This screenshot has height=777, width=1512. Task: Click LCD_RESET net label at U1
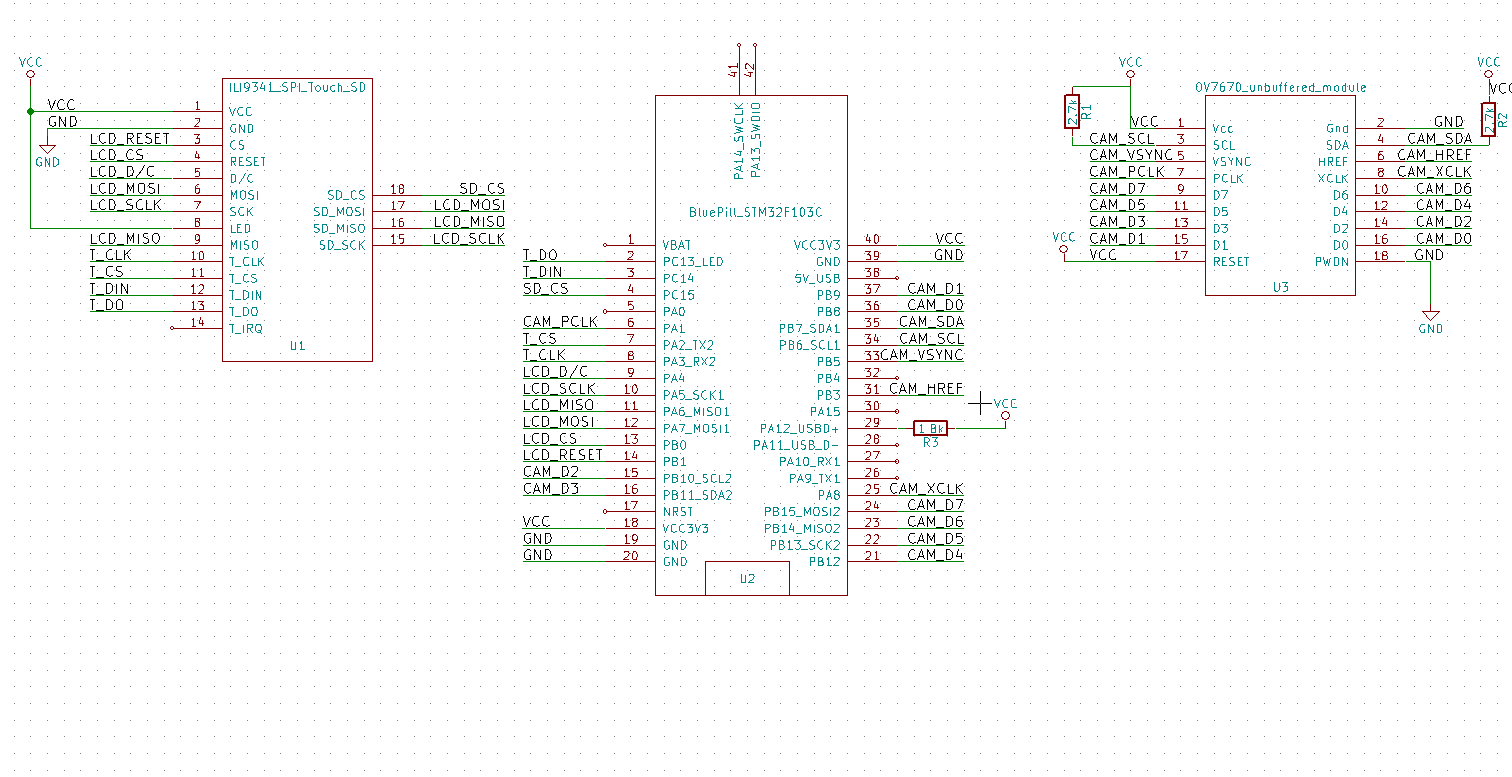pos(130,139)
